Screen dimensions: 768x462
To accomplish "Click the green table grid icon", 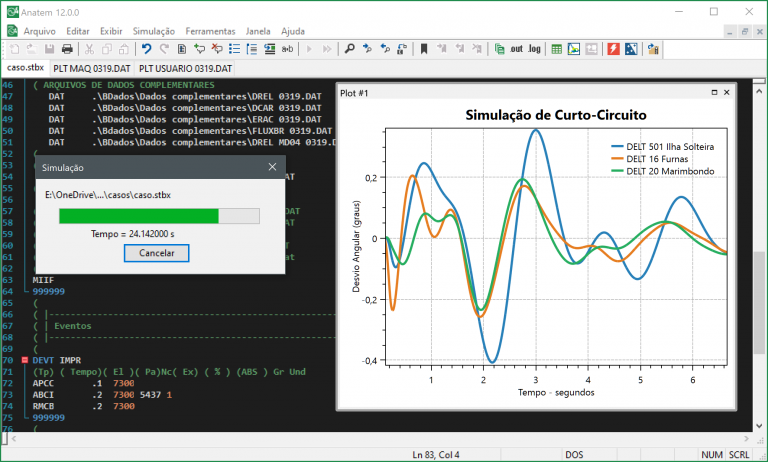I will (x=555, y=48).
